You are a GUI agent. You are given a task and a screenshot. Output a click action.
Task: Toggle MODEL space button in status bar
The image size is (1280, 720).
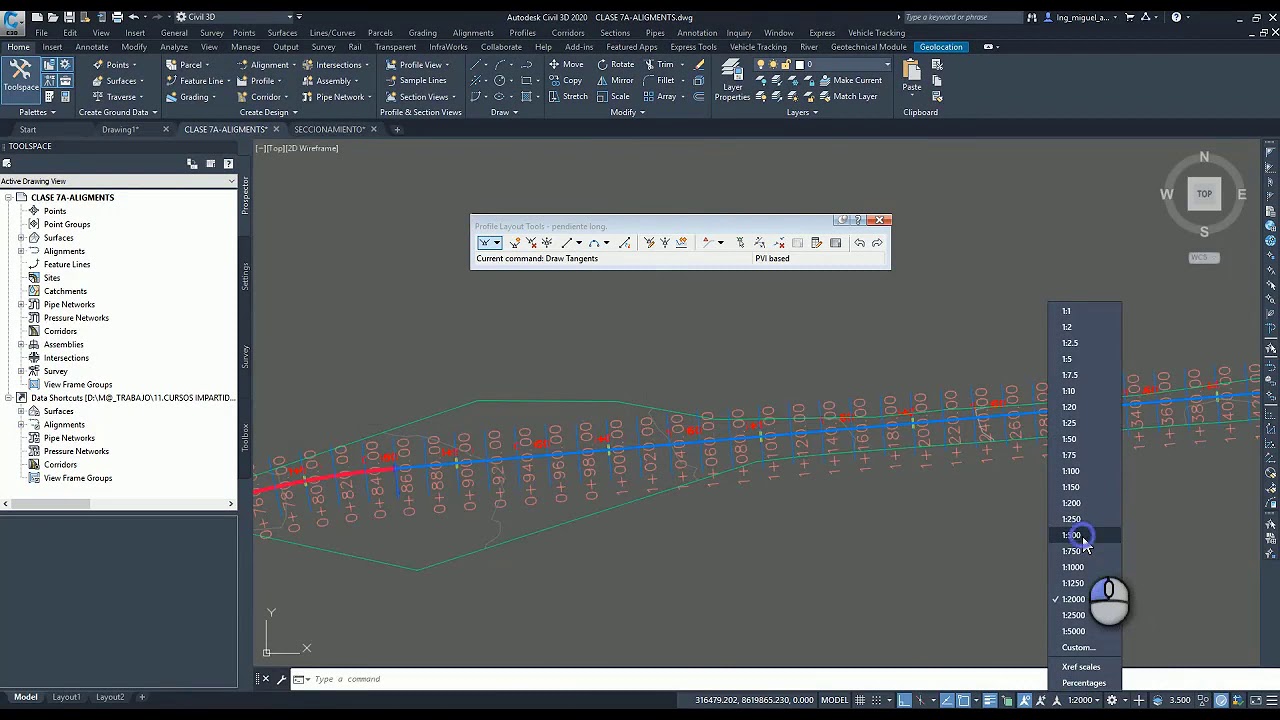tap(835, 700)
